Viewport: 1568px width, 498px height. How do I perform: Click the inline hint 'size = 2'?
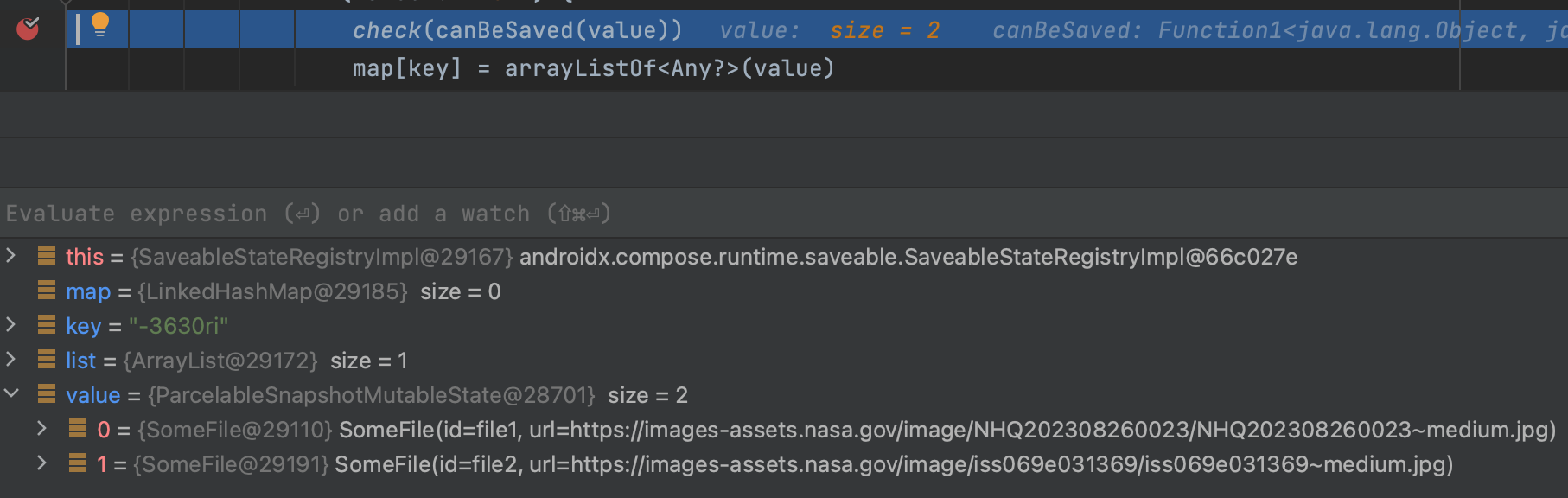point(885,29)
